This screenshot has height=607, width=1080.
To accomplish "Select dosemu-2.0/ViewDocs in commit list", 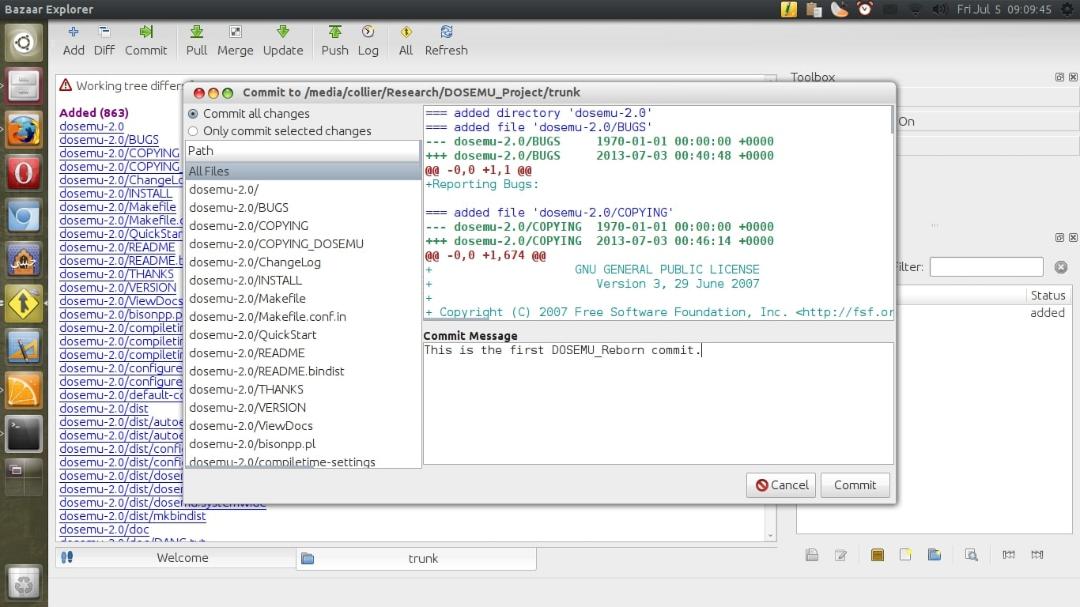I will point(251,426).
